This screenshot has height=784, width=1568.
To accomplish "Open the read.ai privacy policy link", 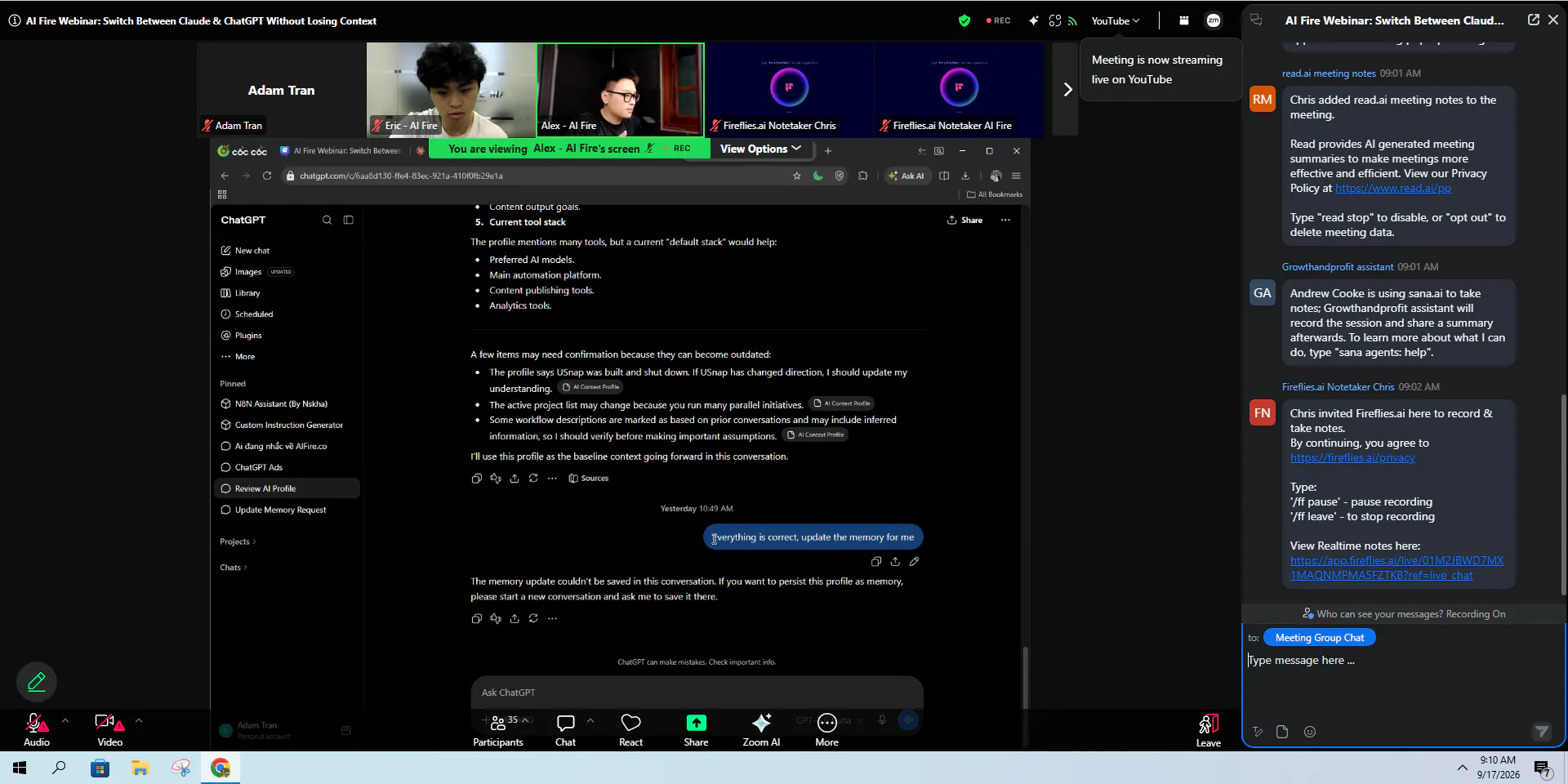I will pyautogui.click(x=1392, y=188).
